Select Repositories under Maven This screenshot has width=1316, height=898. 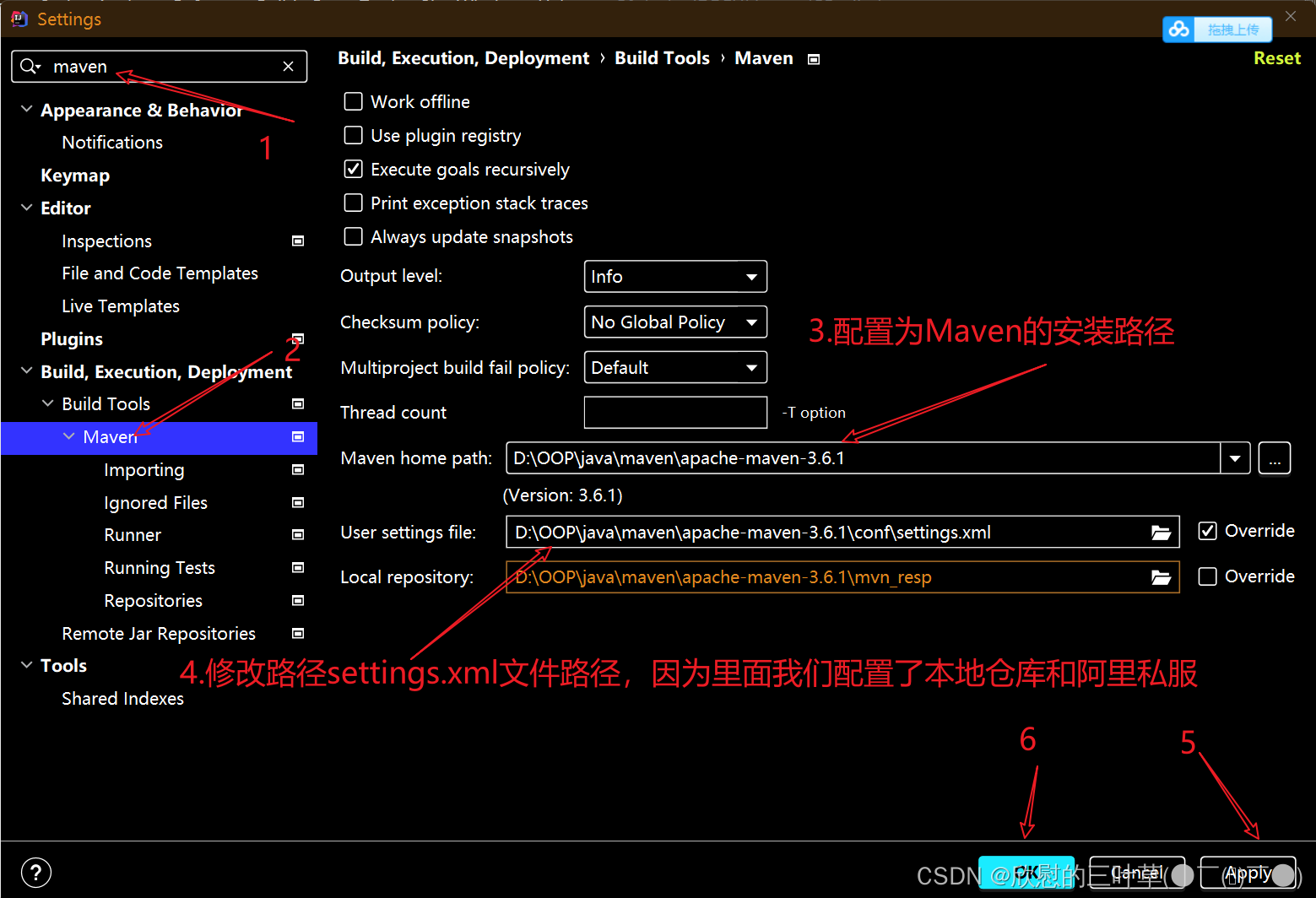pos(153,601)
